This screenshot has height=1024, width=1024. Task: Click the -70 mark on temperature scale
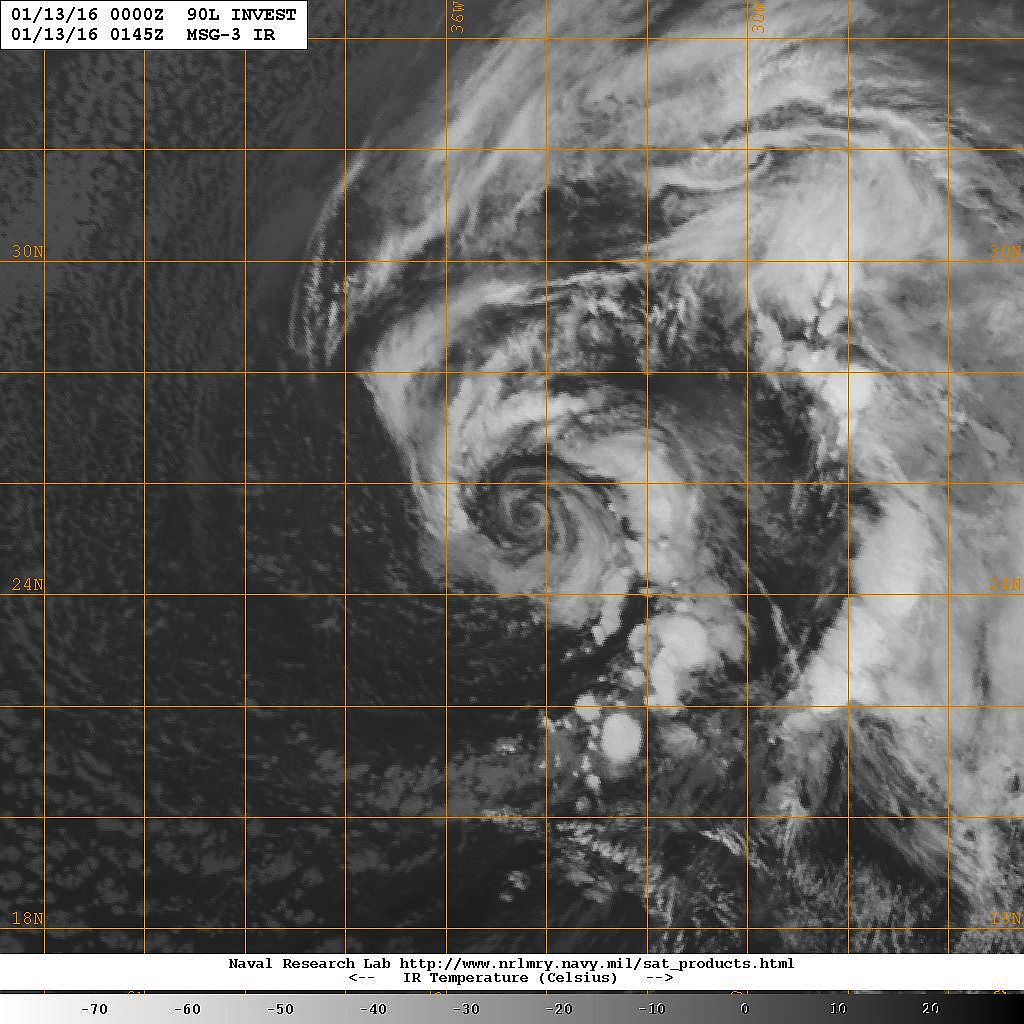tap(93, 1009)
